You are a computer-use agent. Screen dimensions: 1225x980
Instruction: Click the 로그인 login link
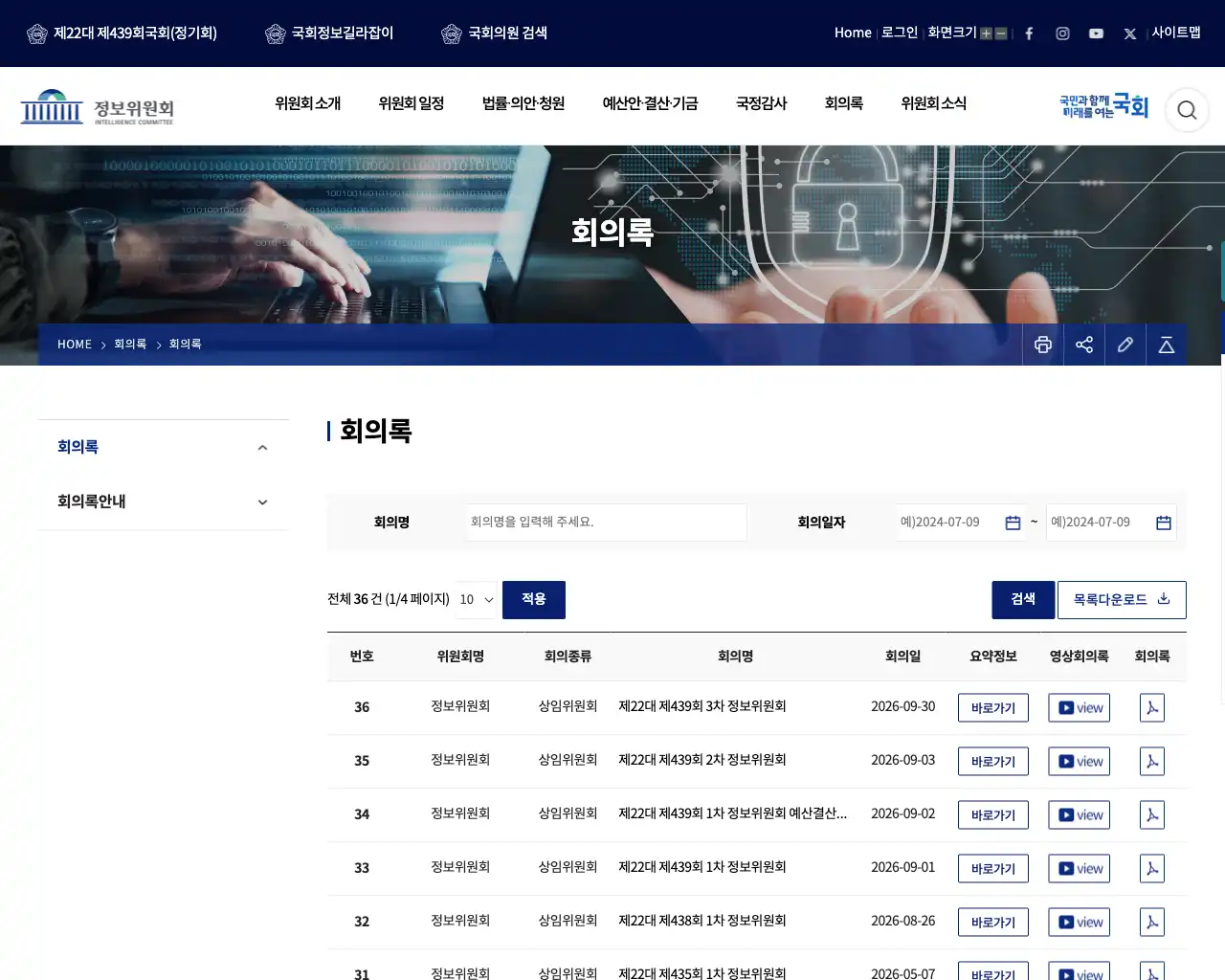click(900, 33)
